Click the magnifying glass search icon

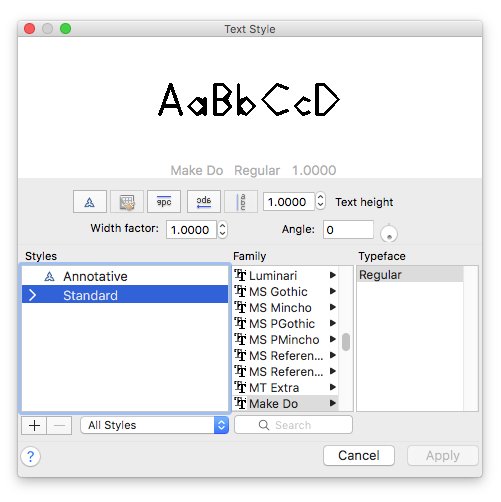264,425
